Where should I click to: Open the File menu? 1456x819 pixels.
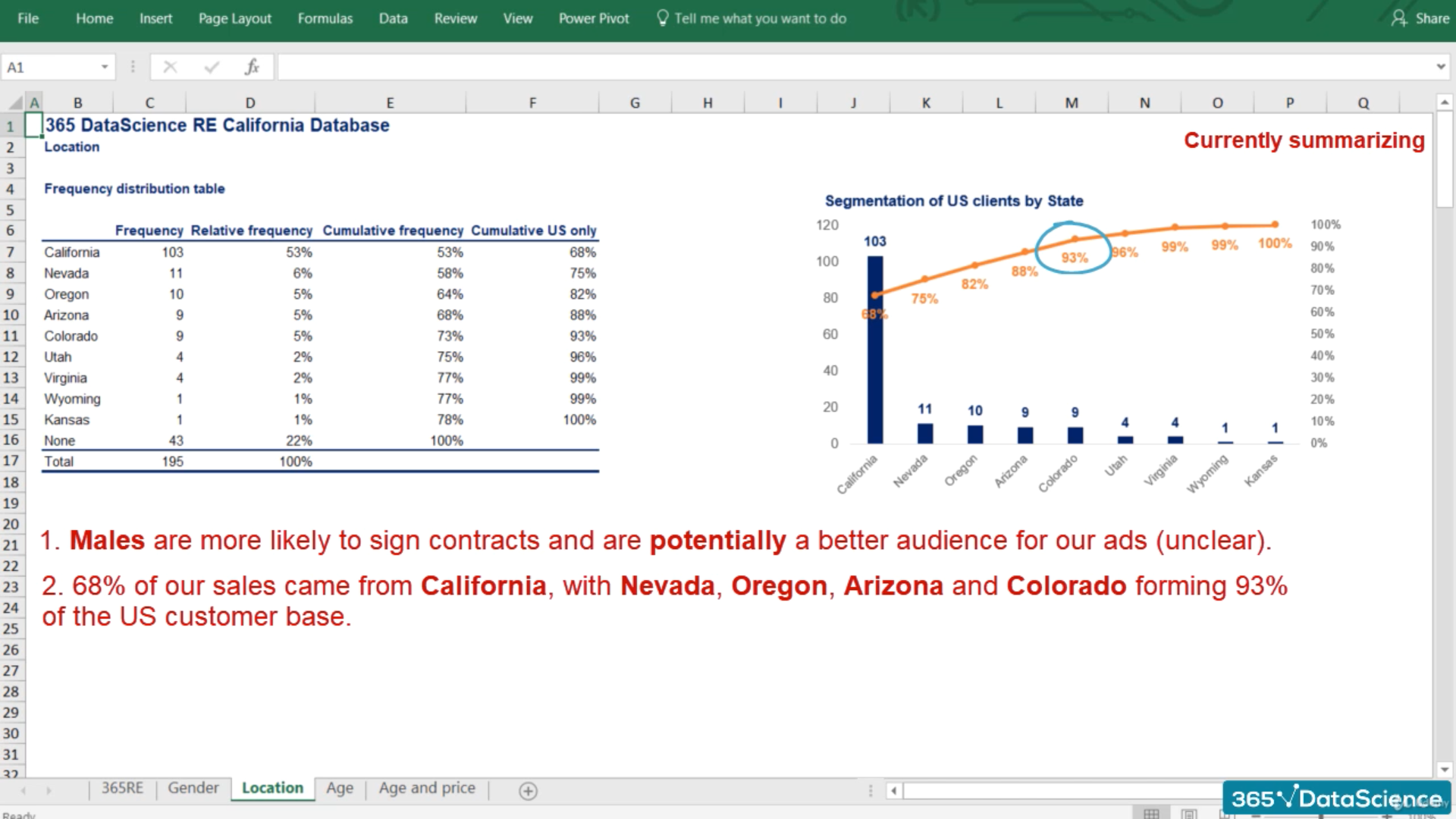(28, 18)
